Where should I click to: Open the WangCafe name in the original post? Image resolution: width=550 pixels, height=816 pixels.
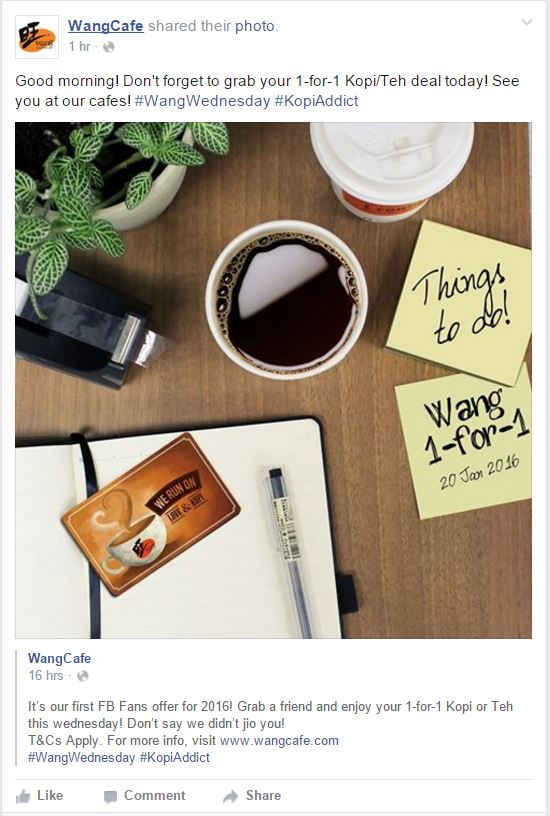tap(59, 658)
